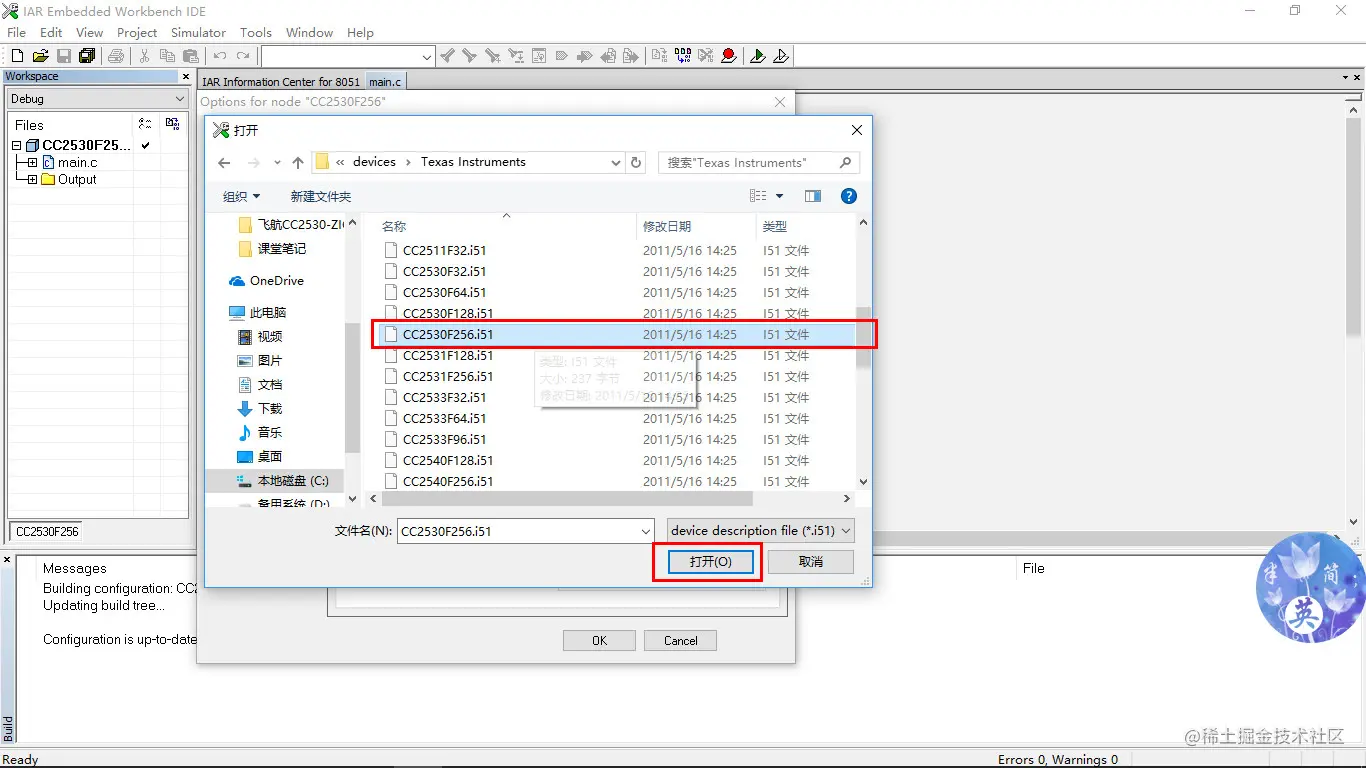Toggle the preview pane icon
Screen dimensions: 1366x768
pyautogui.click(x=813, y=196)
